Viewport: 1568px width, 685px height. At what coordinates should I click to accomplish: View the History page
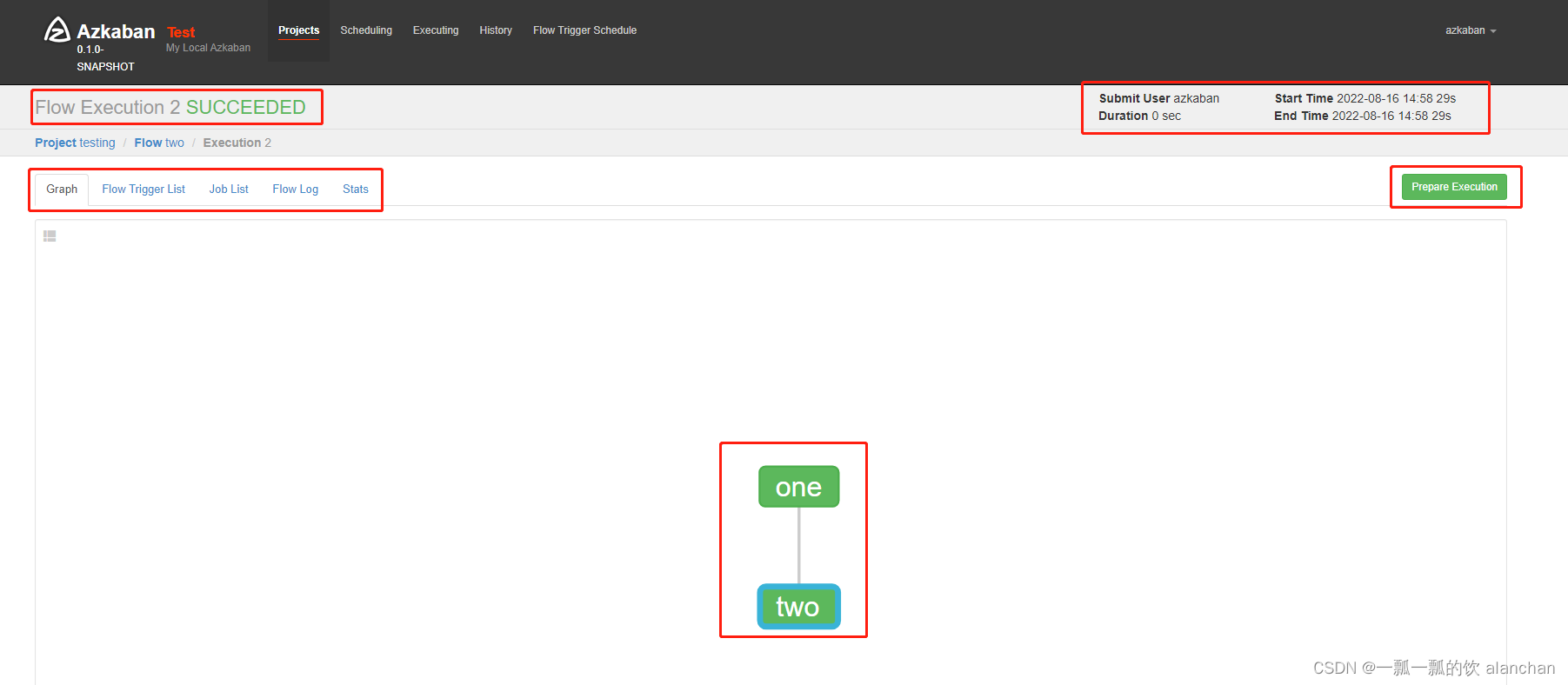[496, 30]
